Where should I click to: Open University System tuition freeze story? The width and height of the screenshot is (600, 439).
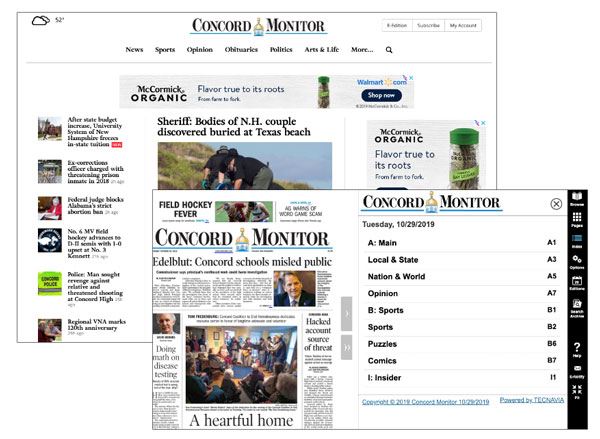95,132
